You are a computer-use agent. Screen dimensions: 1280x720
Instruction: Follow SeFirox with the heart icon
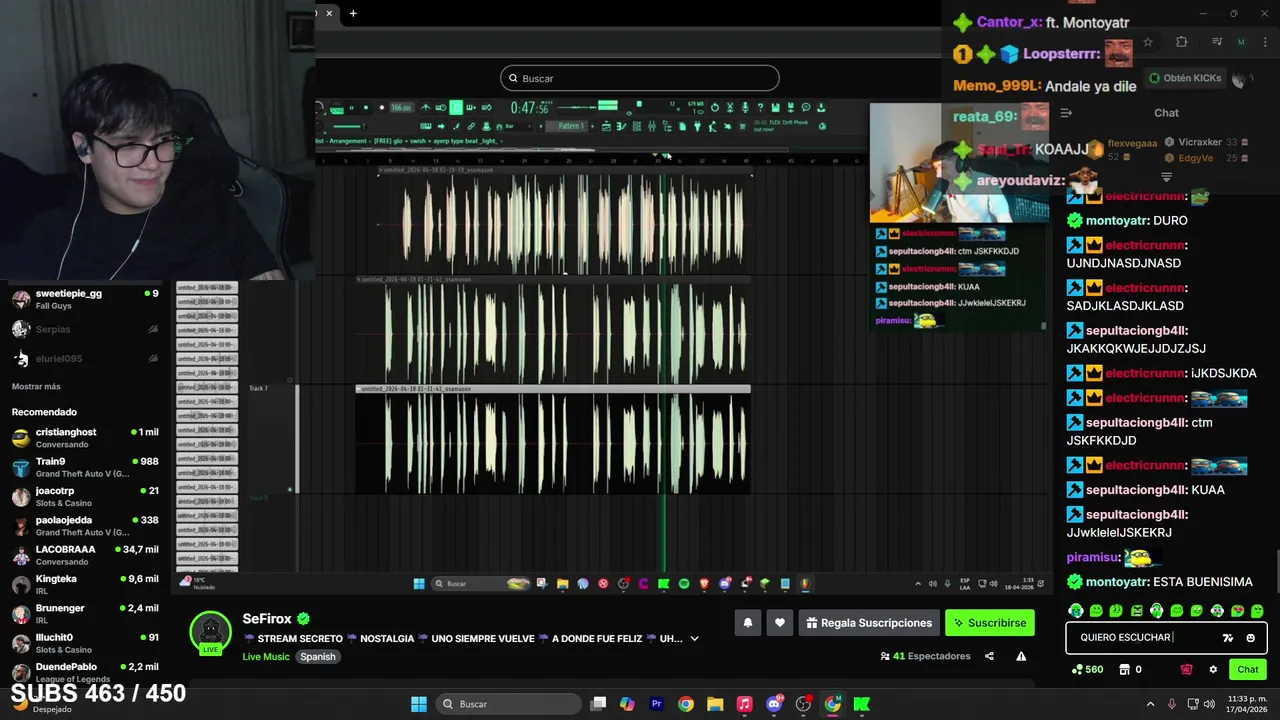[x=780, y=623]
